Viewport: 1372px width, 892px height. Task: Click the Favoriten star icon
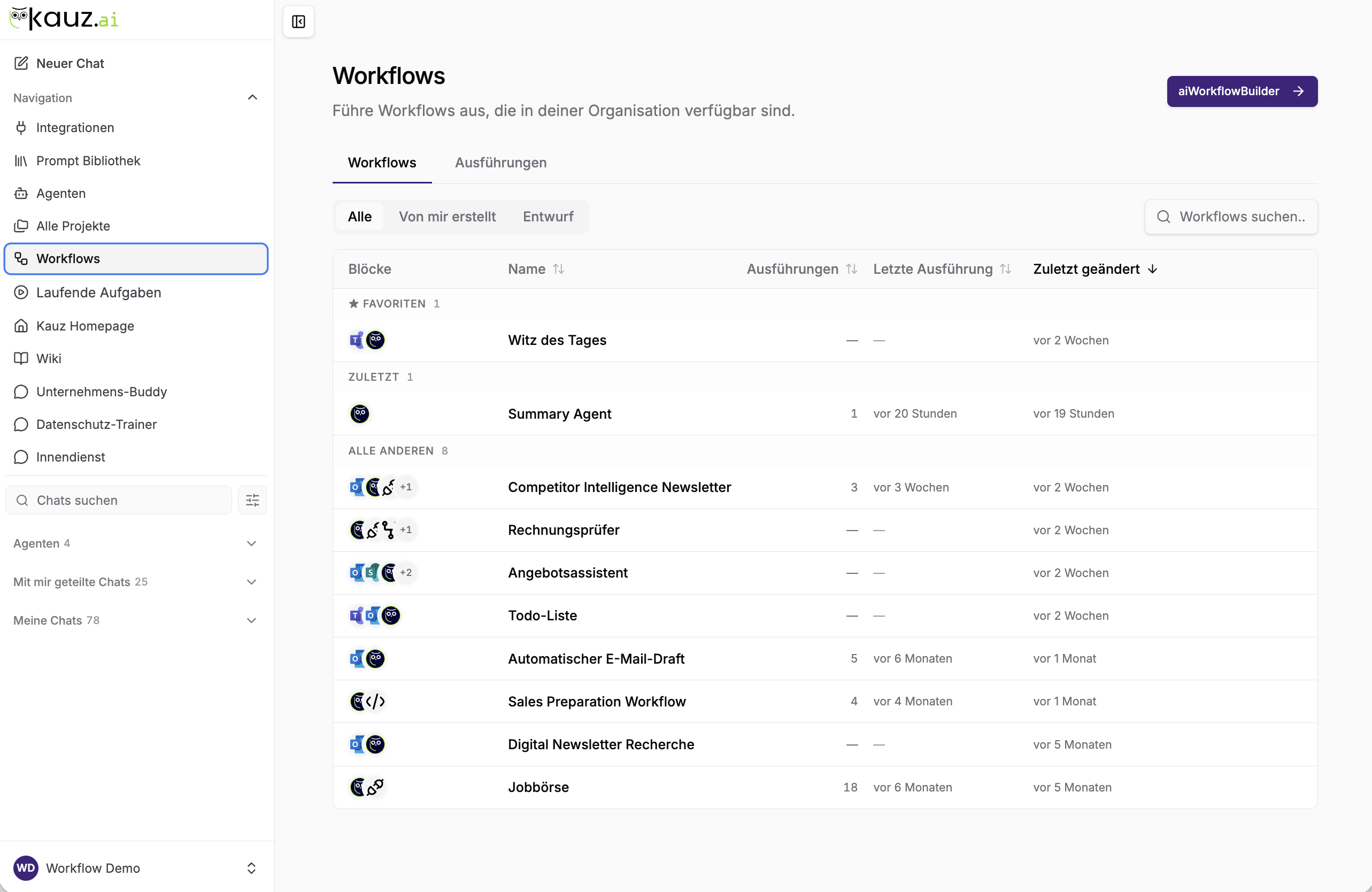pos(353,303)
